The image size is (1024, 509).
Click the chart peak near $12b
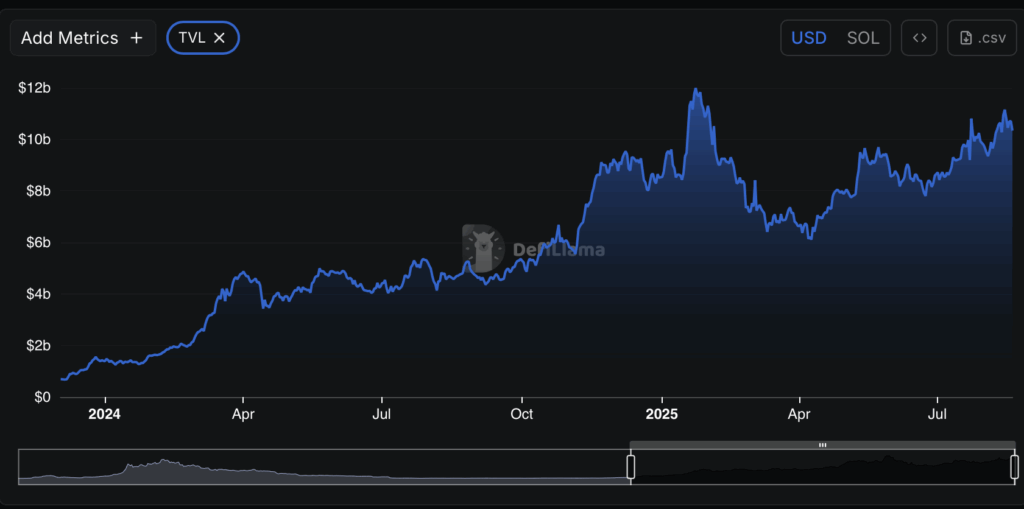point(696,90)
